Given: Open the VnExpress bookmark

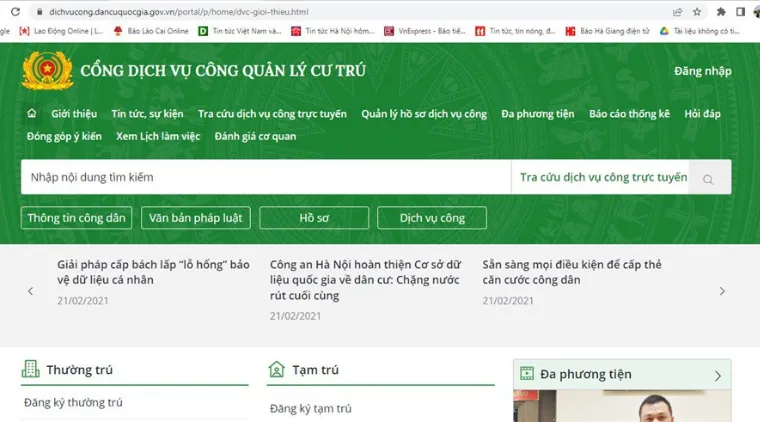Looking at the screenshot, I should point(425,31).
